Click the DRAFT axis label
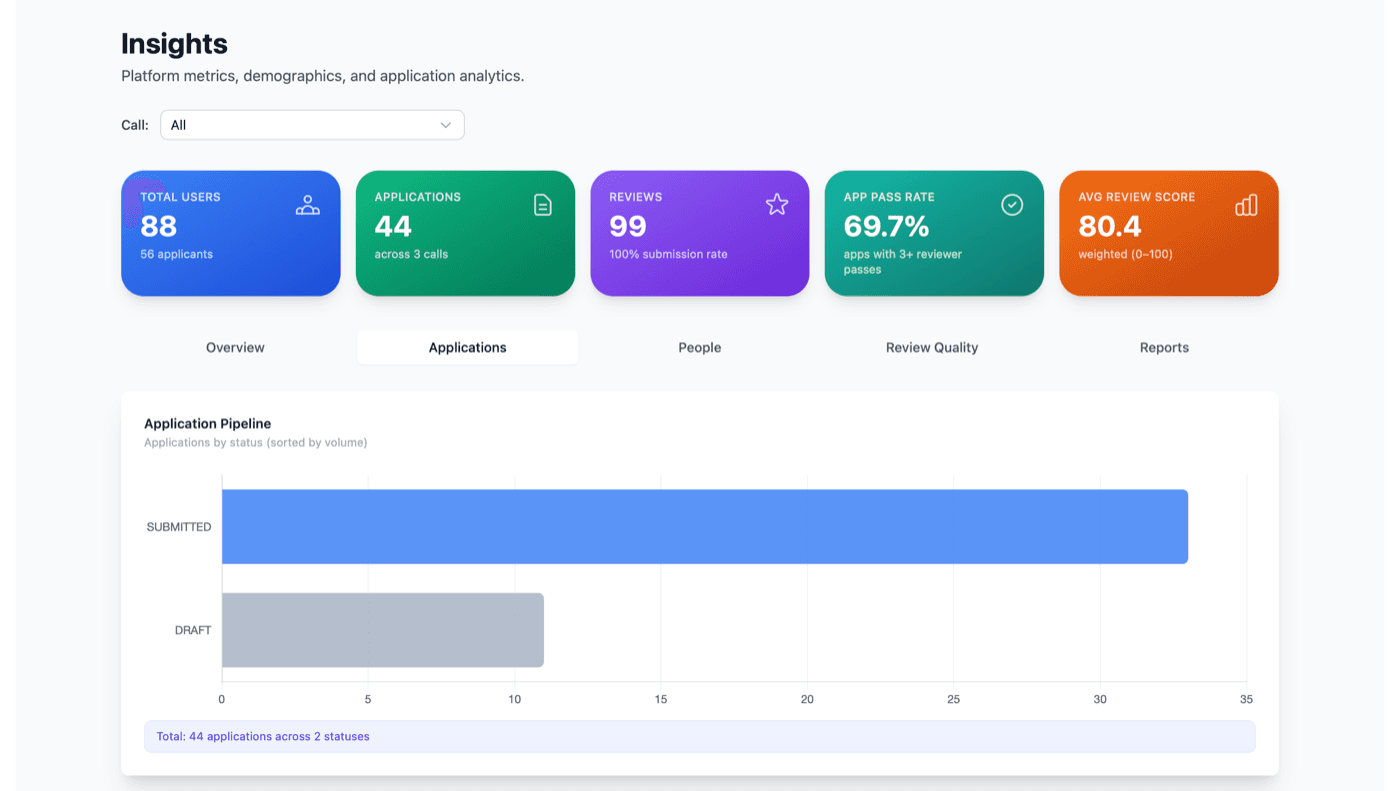The height and width of the screenshot is (791, 1400). pos(193,630)
